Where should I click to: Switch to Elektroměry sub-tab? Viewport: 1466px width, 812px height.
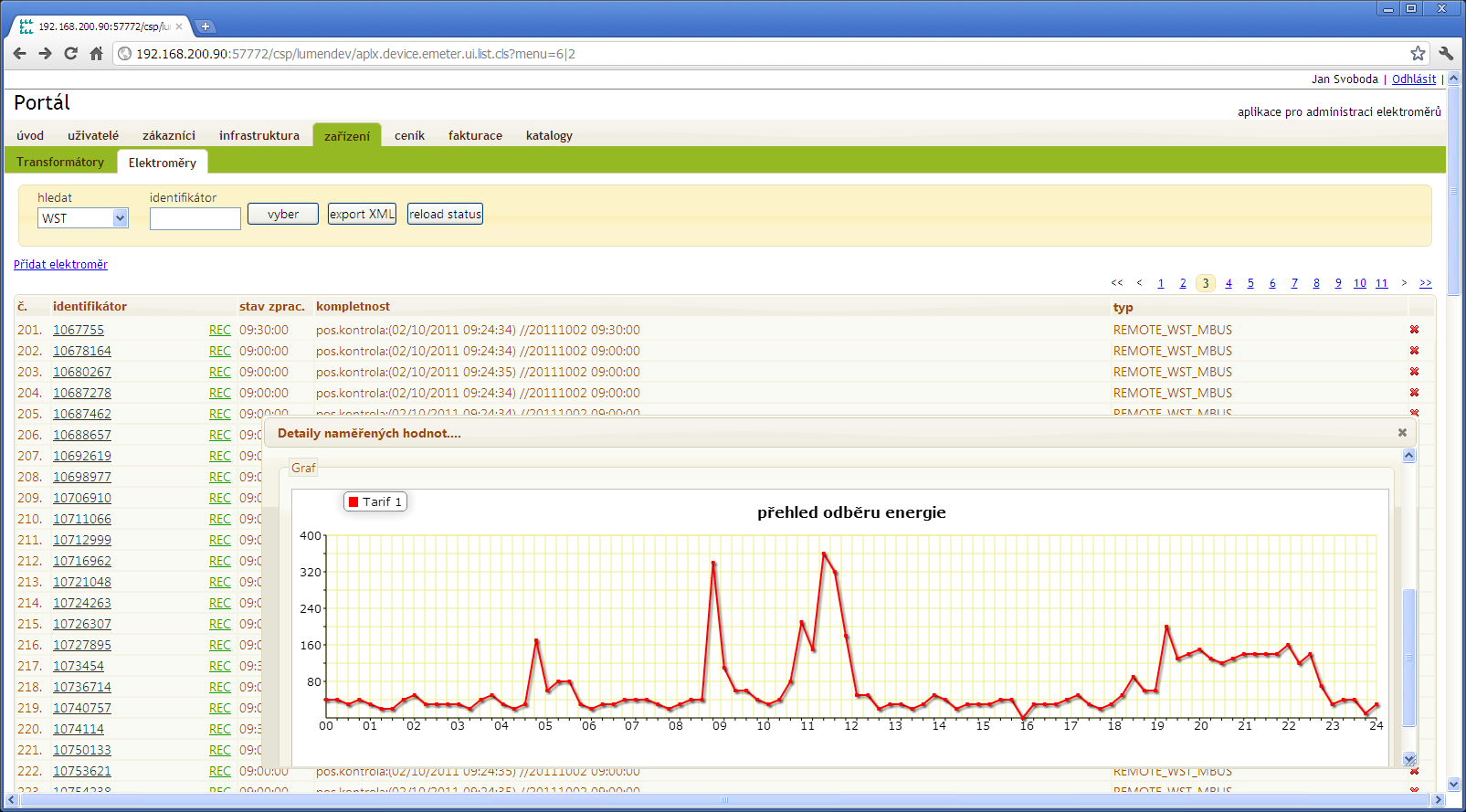click(x=163, y=163)
